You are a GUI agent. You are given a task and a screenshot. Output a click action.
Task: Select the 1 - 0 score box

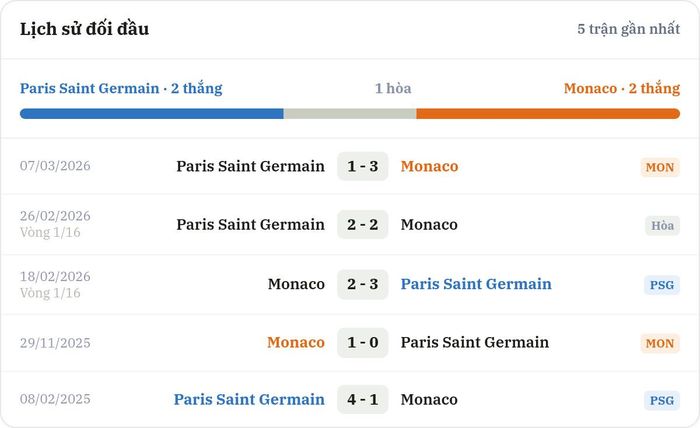coord(362,343)
